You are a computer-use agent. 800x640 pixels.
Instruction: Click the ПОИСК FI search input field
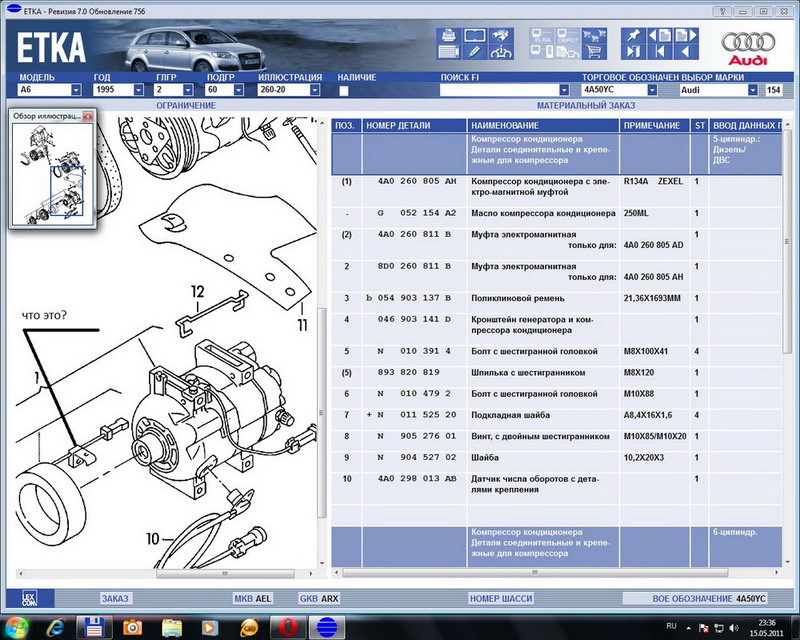pyautogui.click(x=499, y=90)
